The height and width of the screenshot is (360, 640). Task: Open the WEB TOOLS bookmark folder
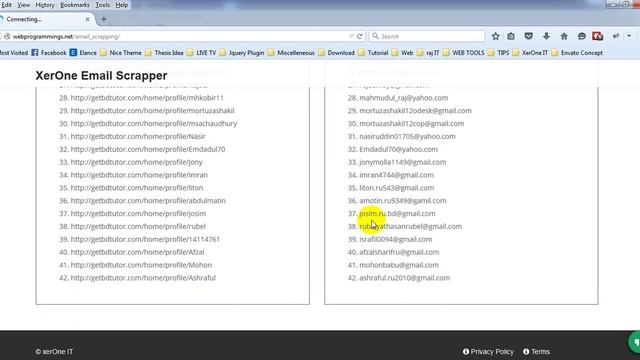(x=464, y=53)
